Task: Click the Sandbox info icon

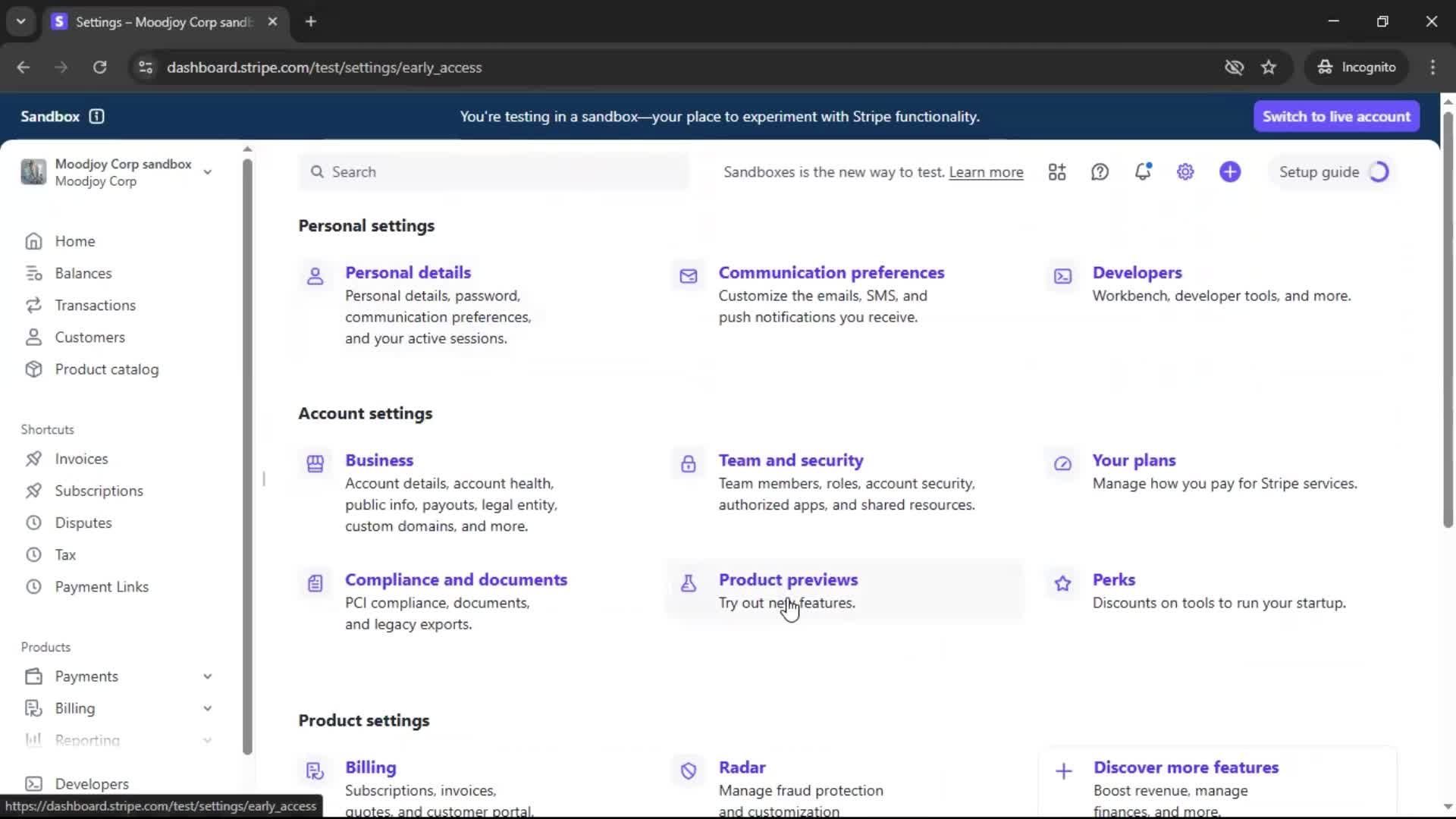Action: 96,116
